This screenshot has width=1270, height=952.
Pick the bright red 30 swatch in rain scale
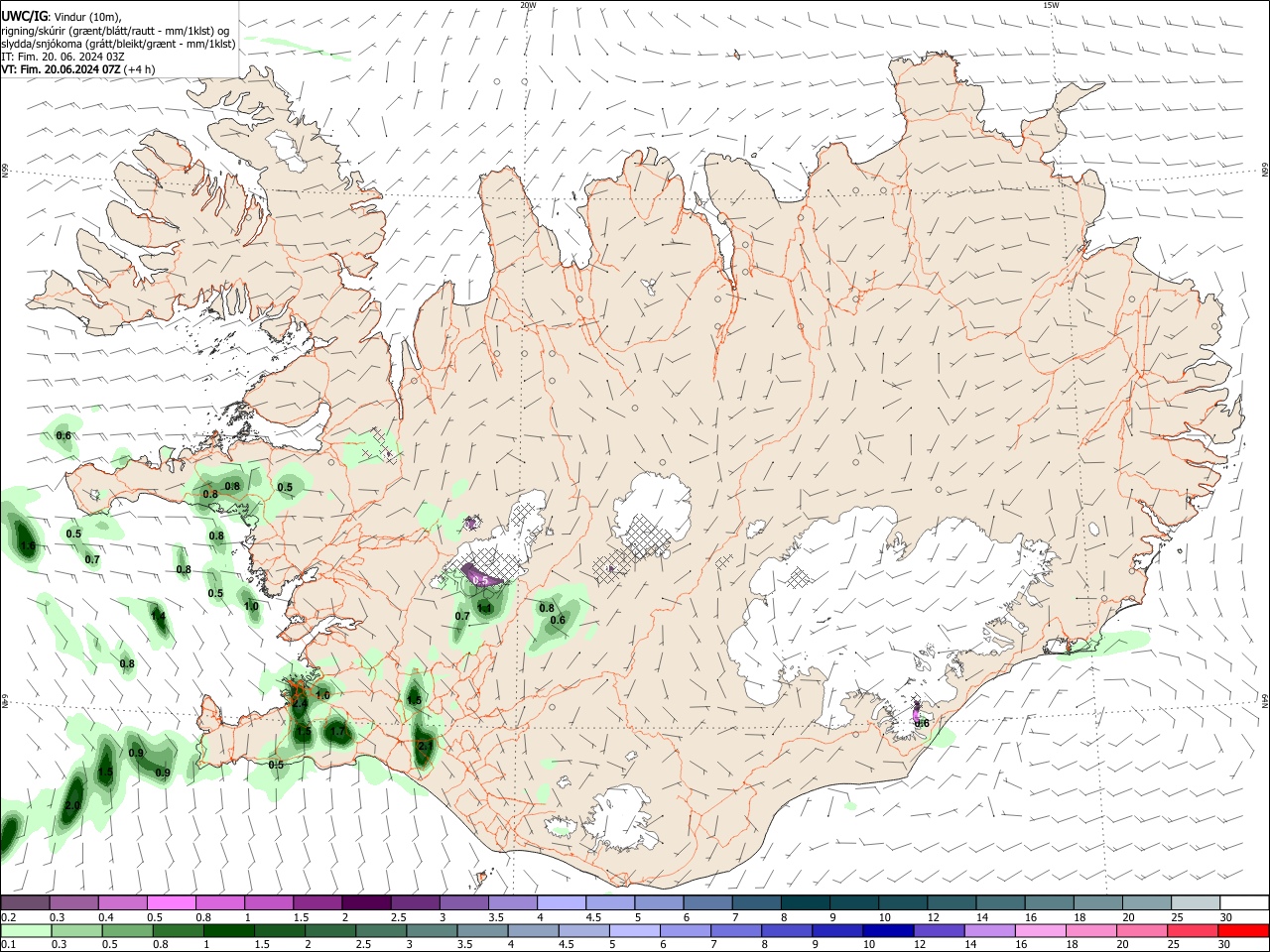(1244, 931)
